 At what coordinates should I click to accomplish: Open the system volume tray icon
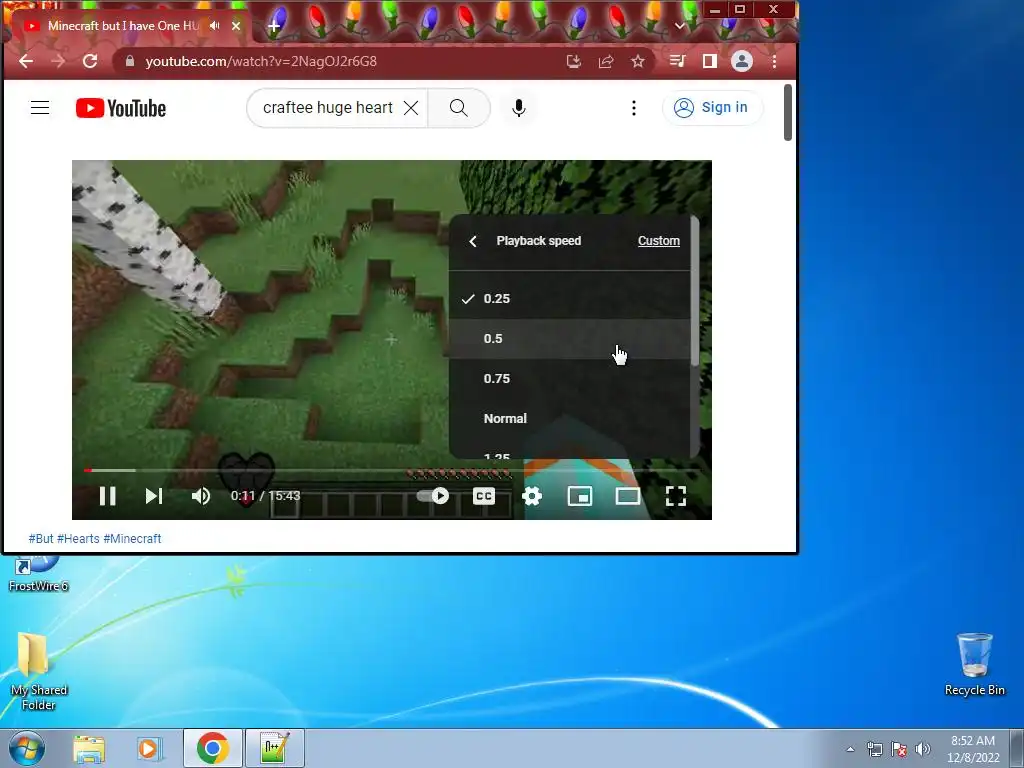pyautogui.click(x=922, y=749)
